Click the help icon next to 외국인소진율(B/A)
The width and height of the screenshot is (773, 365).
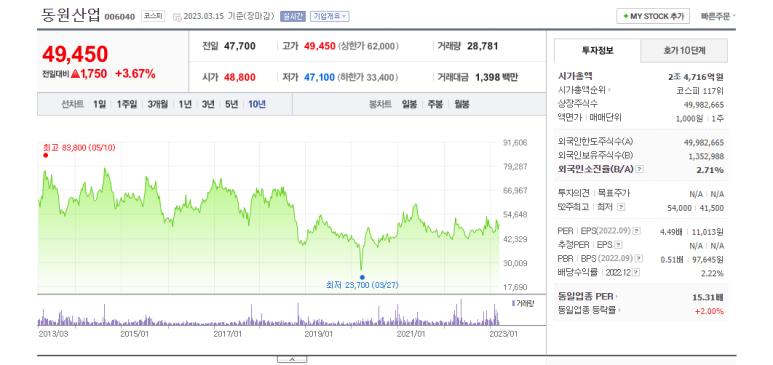[639, 169]
